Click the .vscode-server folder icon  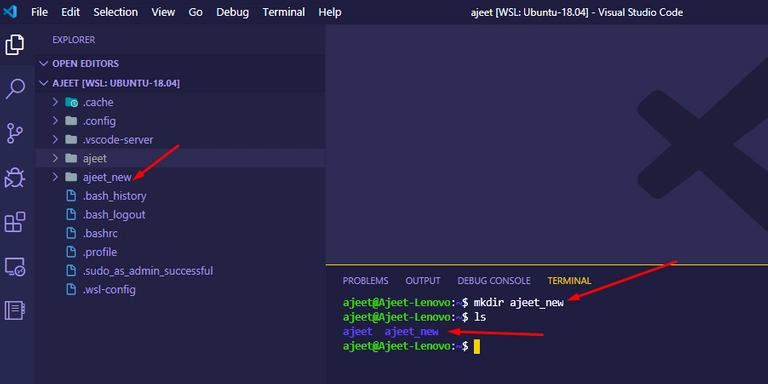[72, 140]
